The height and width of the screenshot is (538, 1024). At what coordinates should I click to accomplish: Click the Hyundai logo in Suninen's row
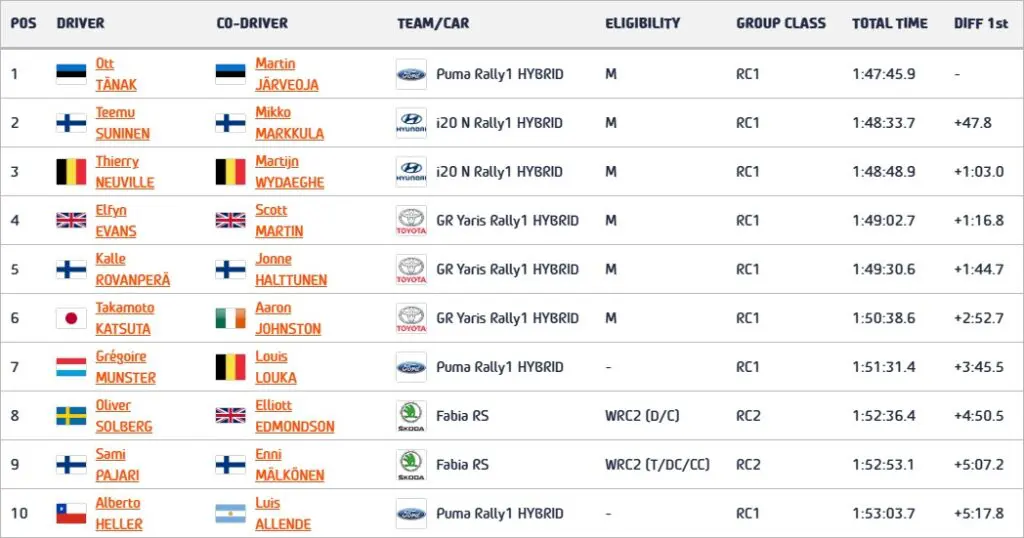tap(411, 123)
